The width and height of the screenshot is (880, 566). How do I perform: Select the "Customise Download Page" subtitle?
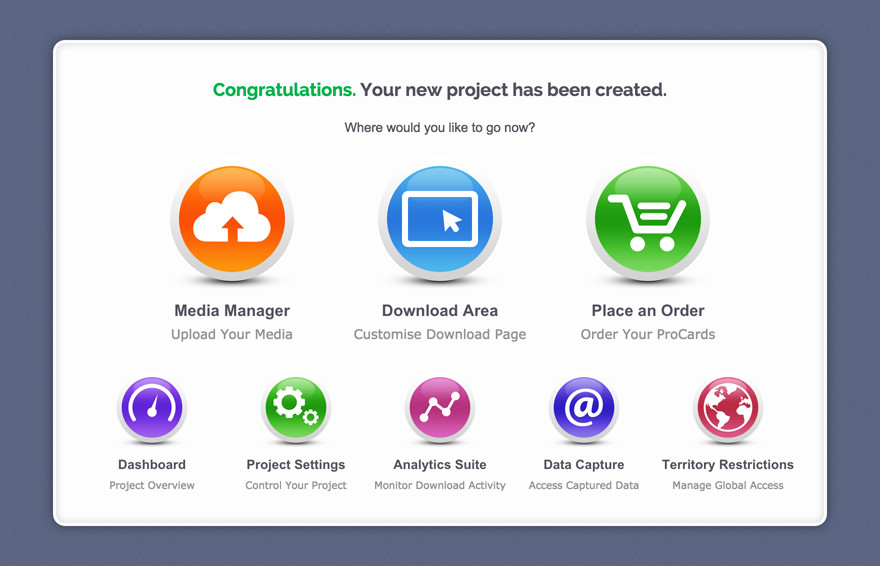click(x=440, y=335)
